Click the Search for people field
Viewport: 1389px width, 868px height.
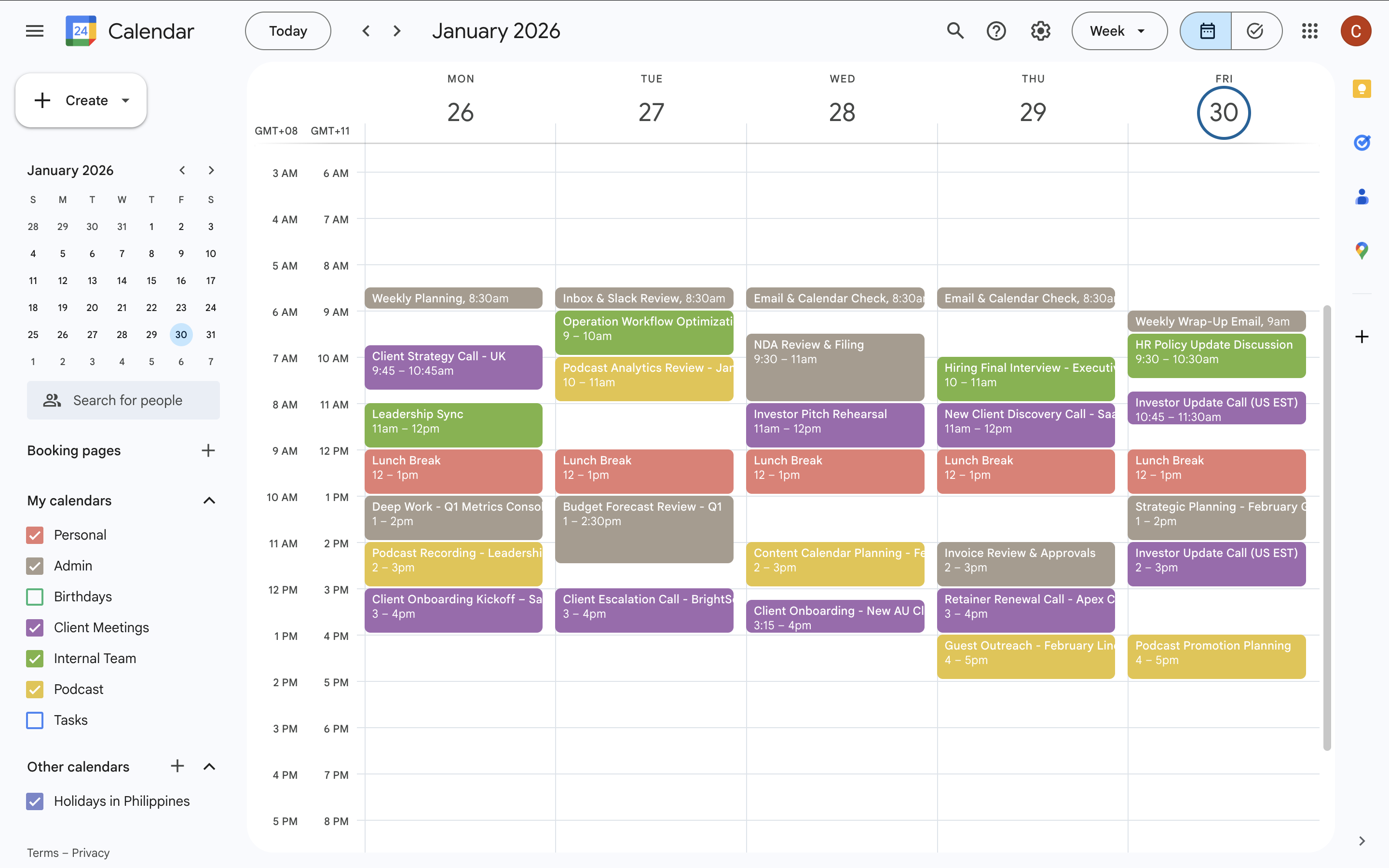click(x=123, y=400)
